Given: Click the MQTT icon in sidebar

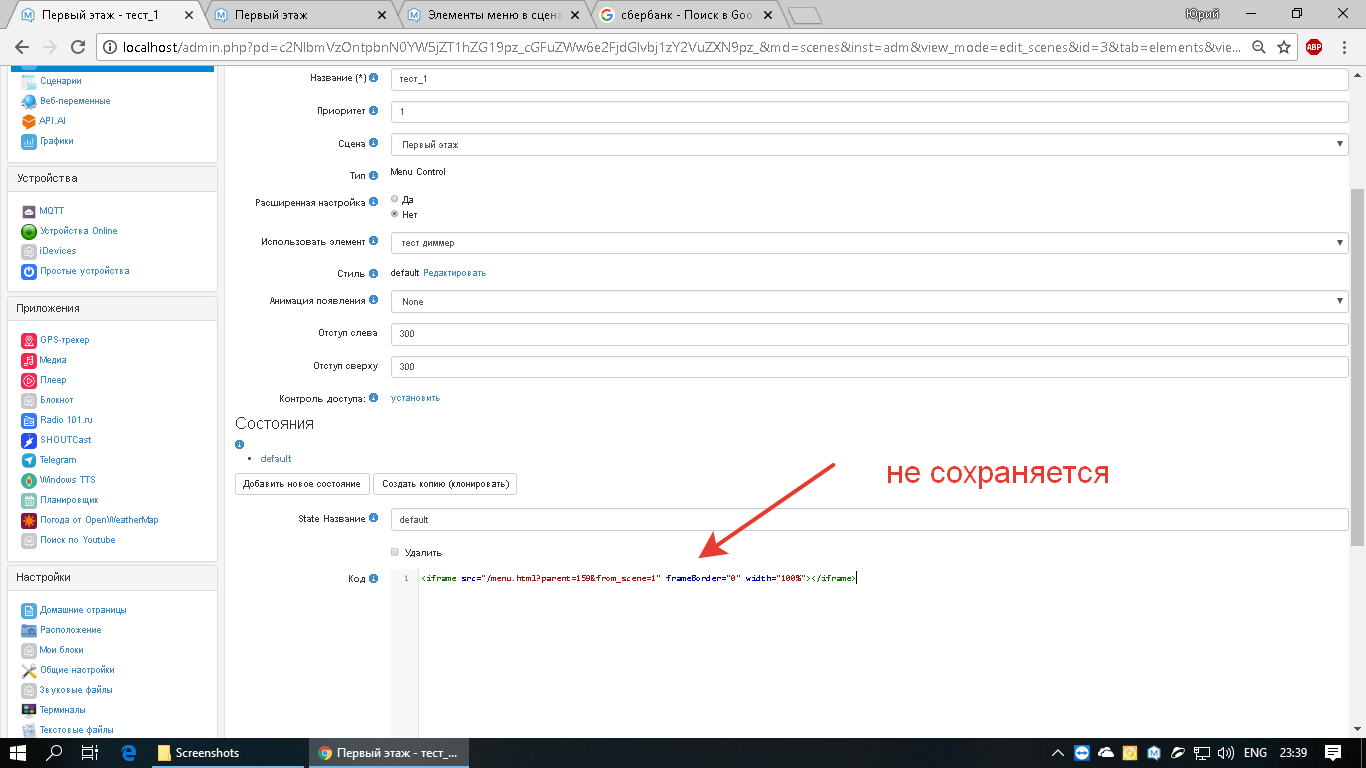Looking at the screenshot, I should (x=29, y=211).
